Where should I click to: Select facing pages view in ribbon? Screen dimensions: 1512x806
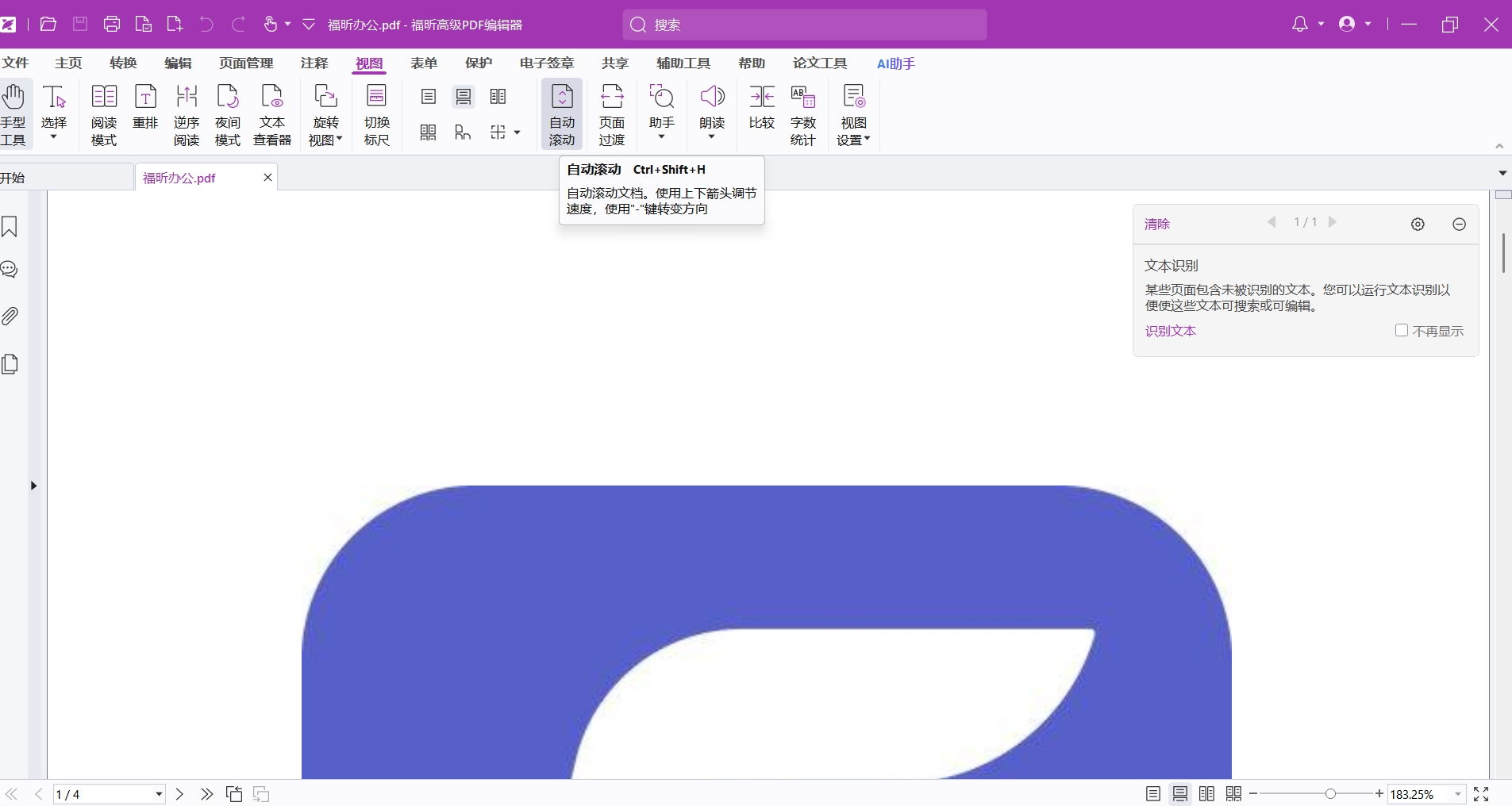(x=498, y=97)
